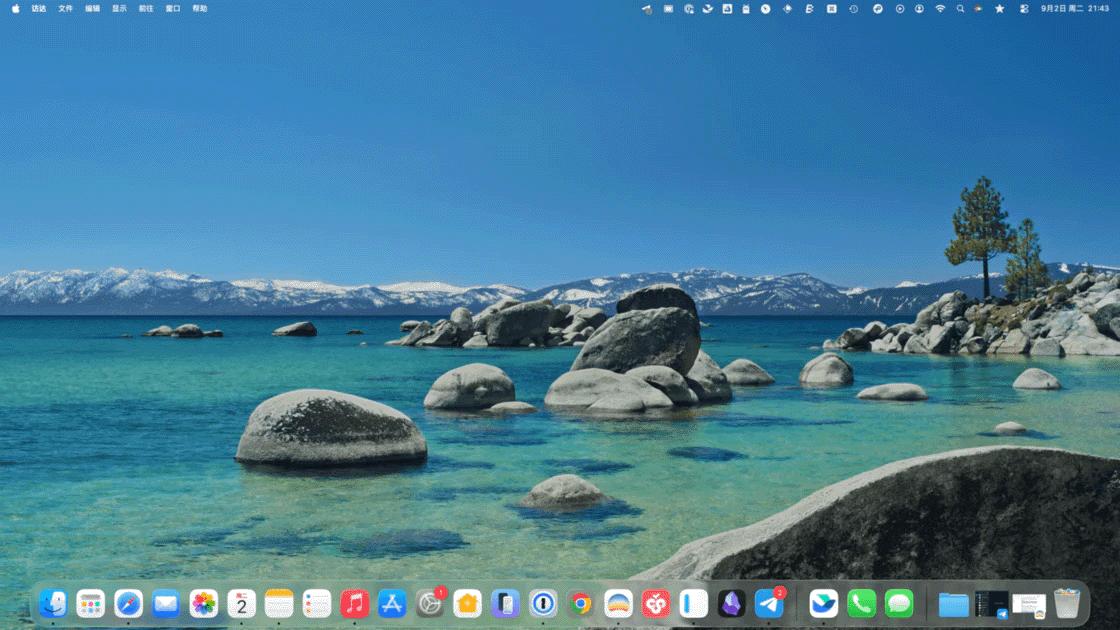Screen dimensions: 1120x630
Task: Open System Settings with red badge
Action: tap(430, 604)
